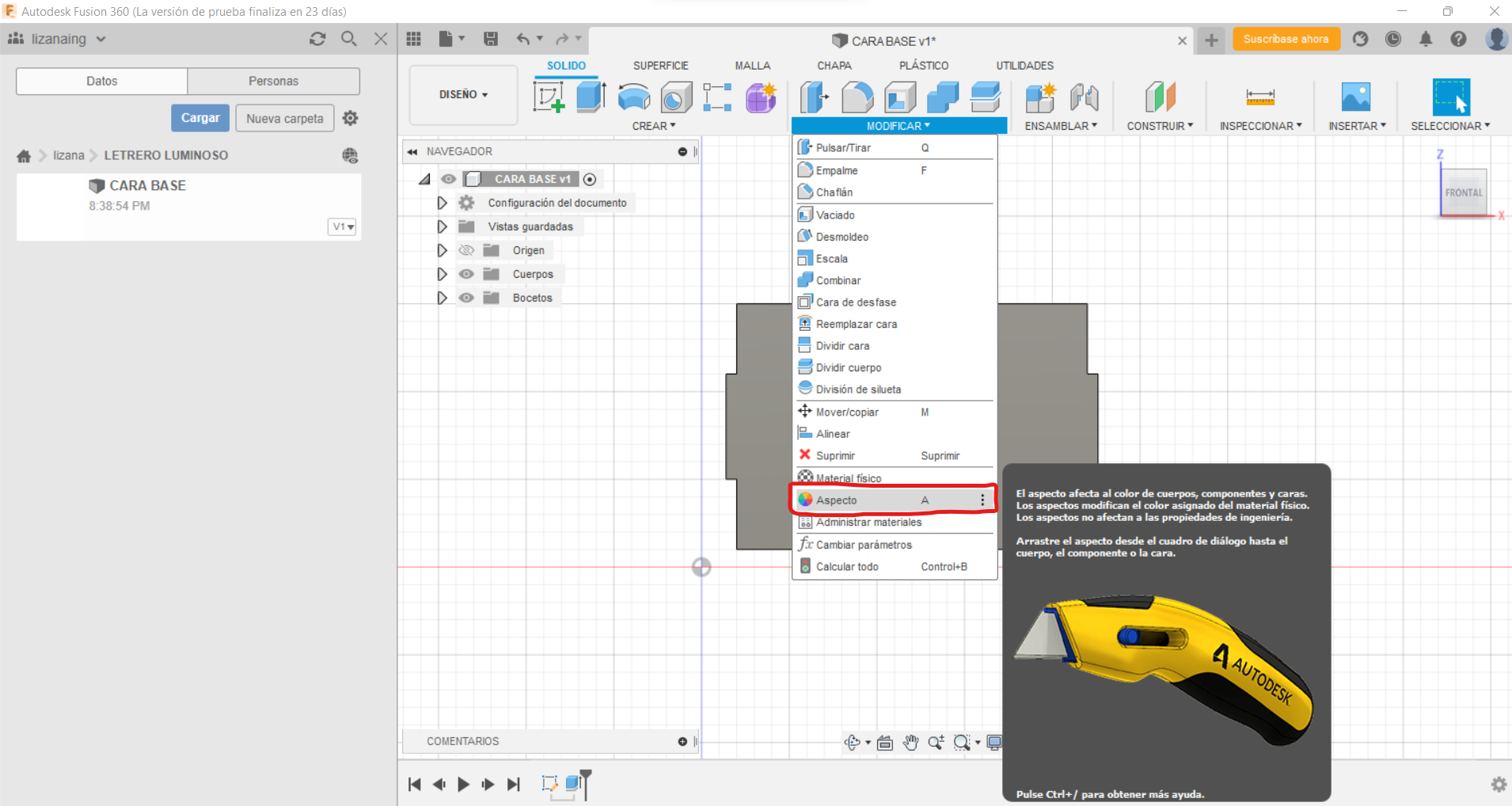This screenshot has height=806, width=1512.
Task: Select the Extrude tool icon
Action: click(591, 97)
